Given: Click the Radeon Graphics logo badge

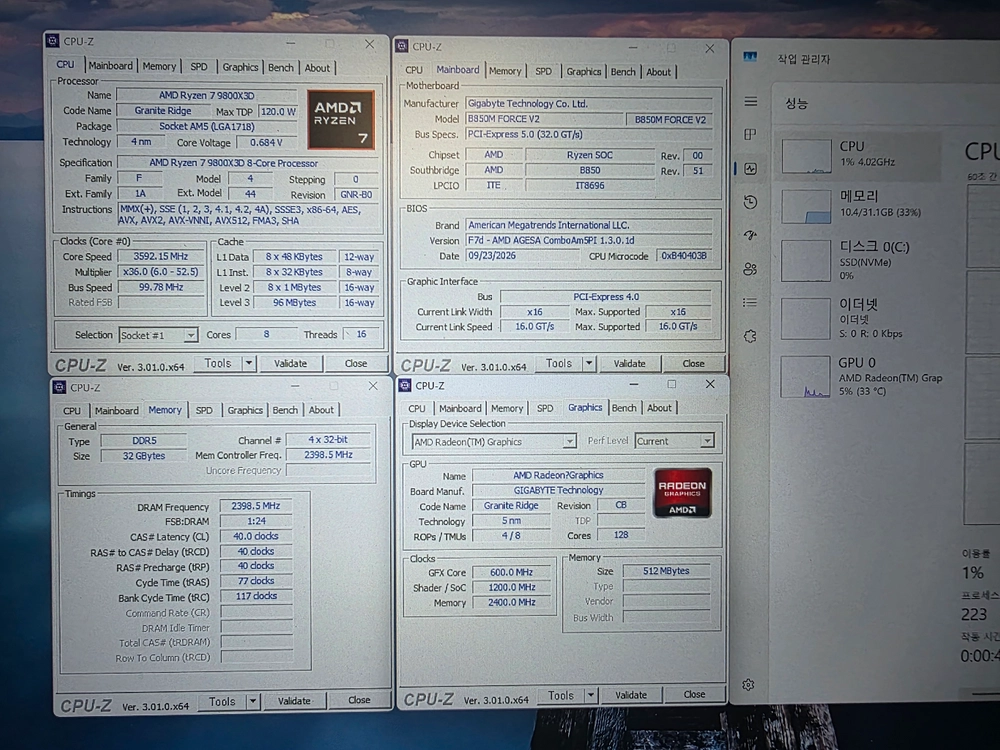Looking at the screenshot, I should (x=682, y=492).
